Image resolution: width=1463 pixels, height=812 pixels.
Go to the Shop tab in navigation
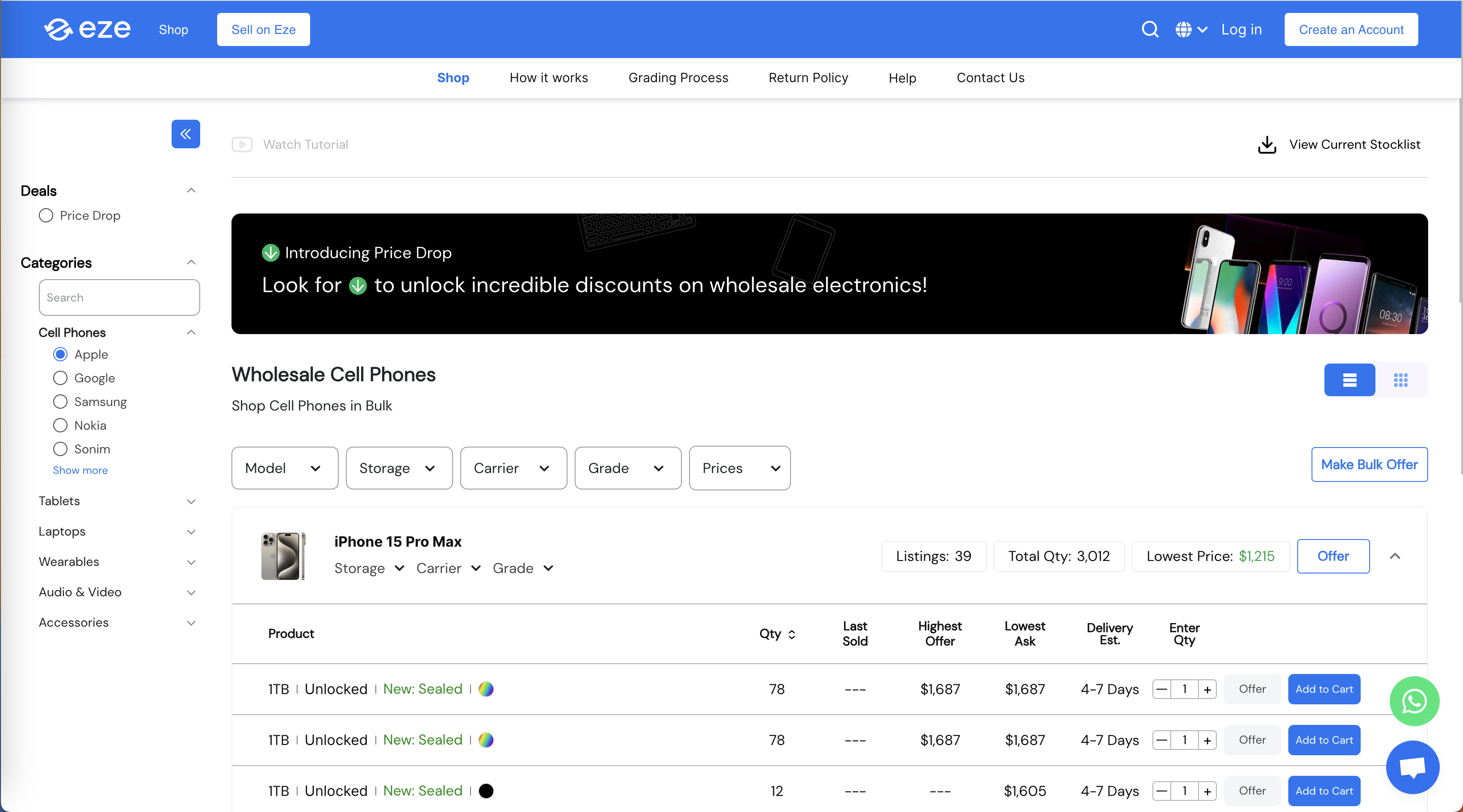pos(453,78)
